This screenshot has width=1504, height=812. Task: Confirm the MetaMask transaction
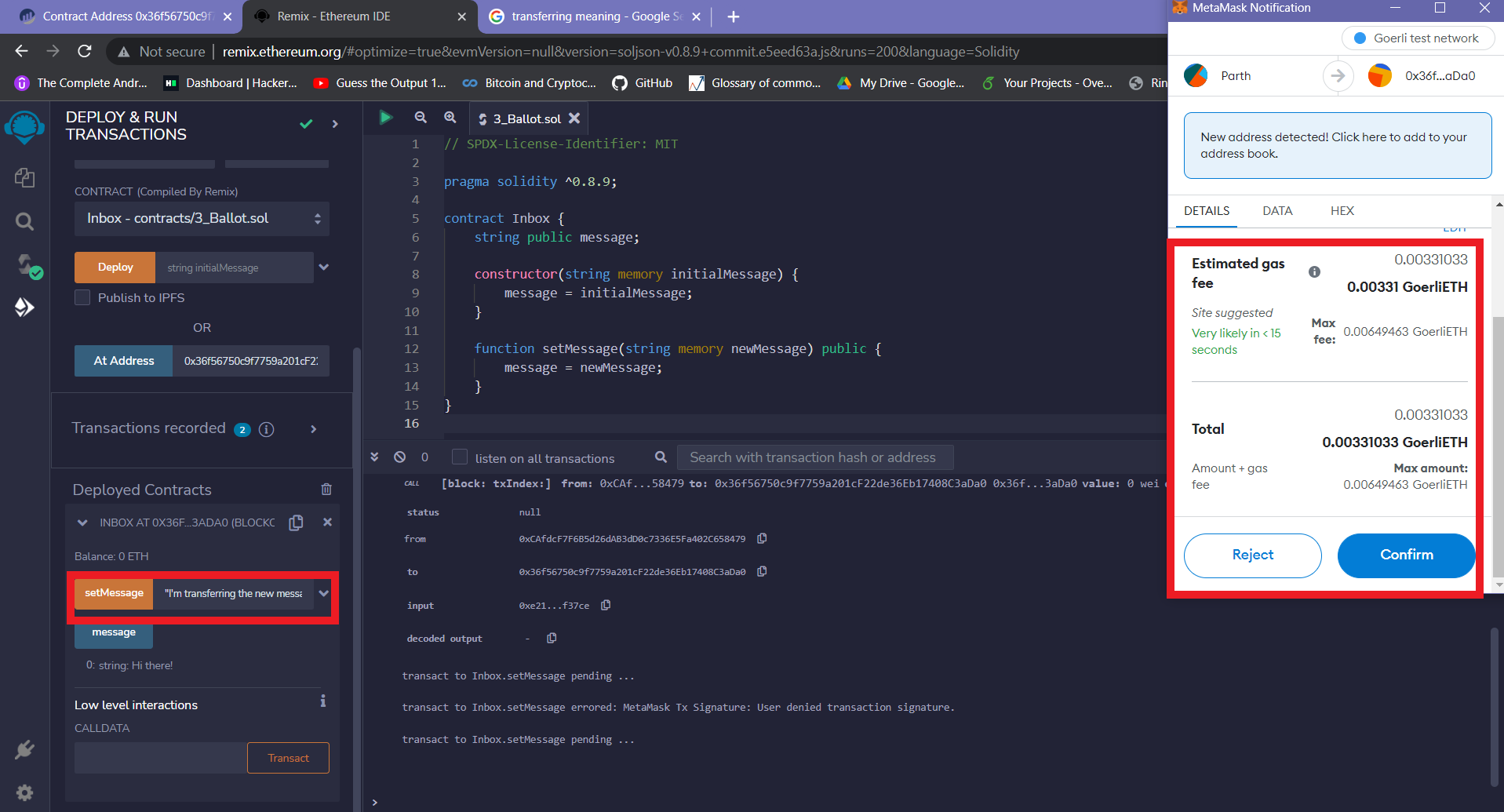coord(1406,555)
